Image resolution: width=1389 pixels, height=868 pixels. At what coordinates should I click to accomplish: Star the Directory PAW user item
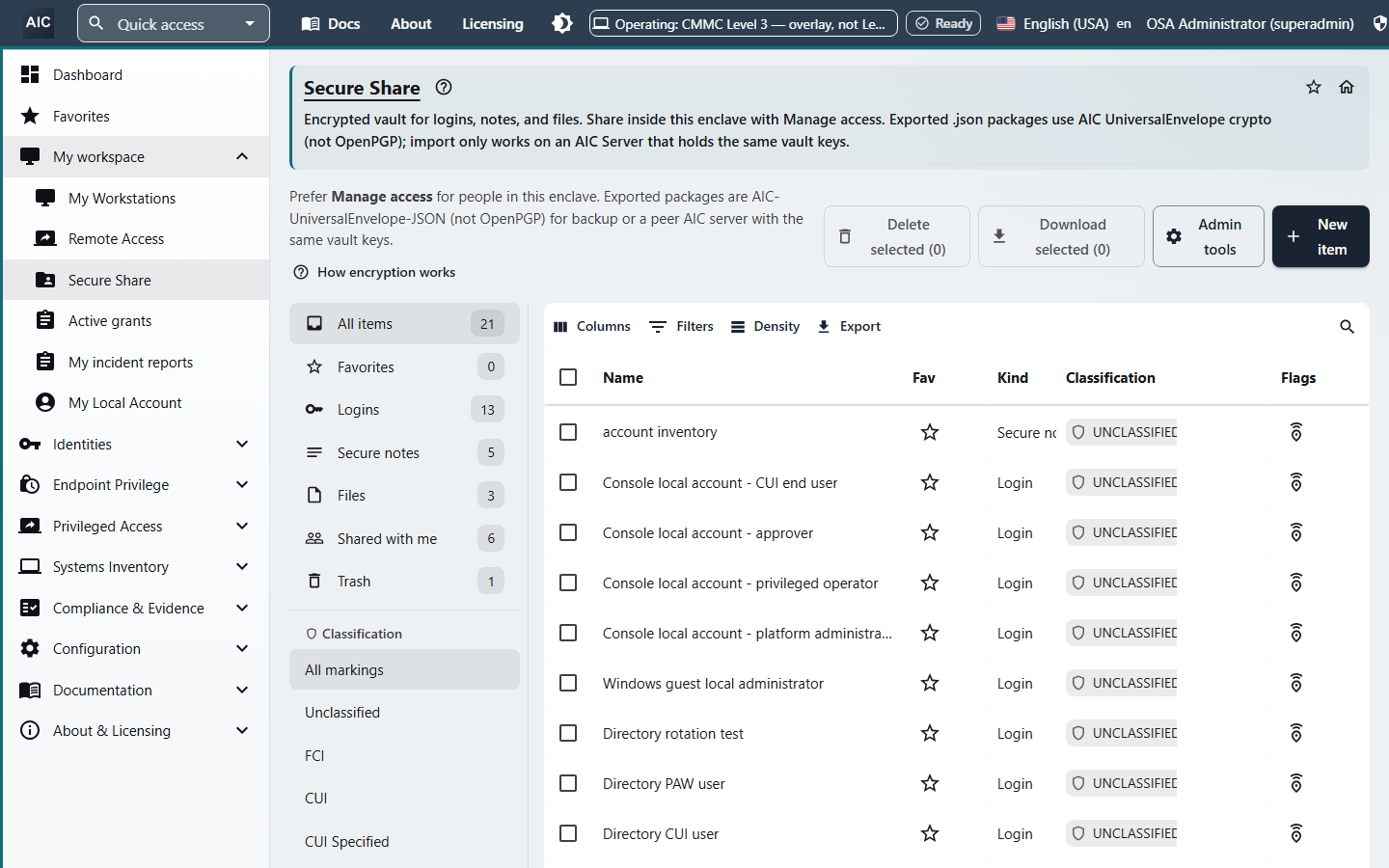click(x=930, y=783)
